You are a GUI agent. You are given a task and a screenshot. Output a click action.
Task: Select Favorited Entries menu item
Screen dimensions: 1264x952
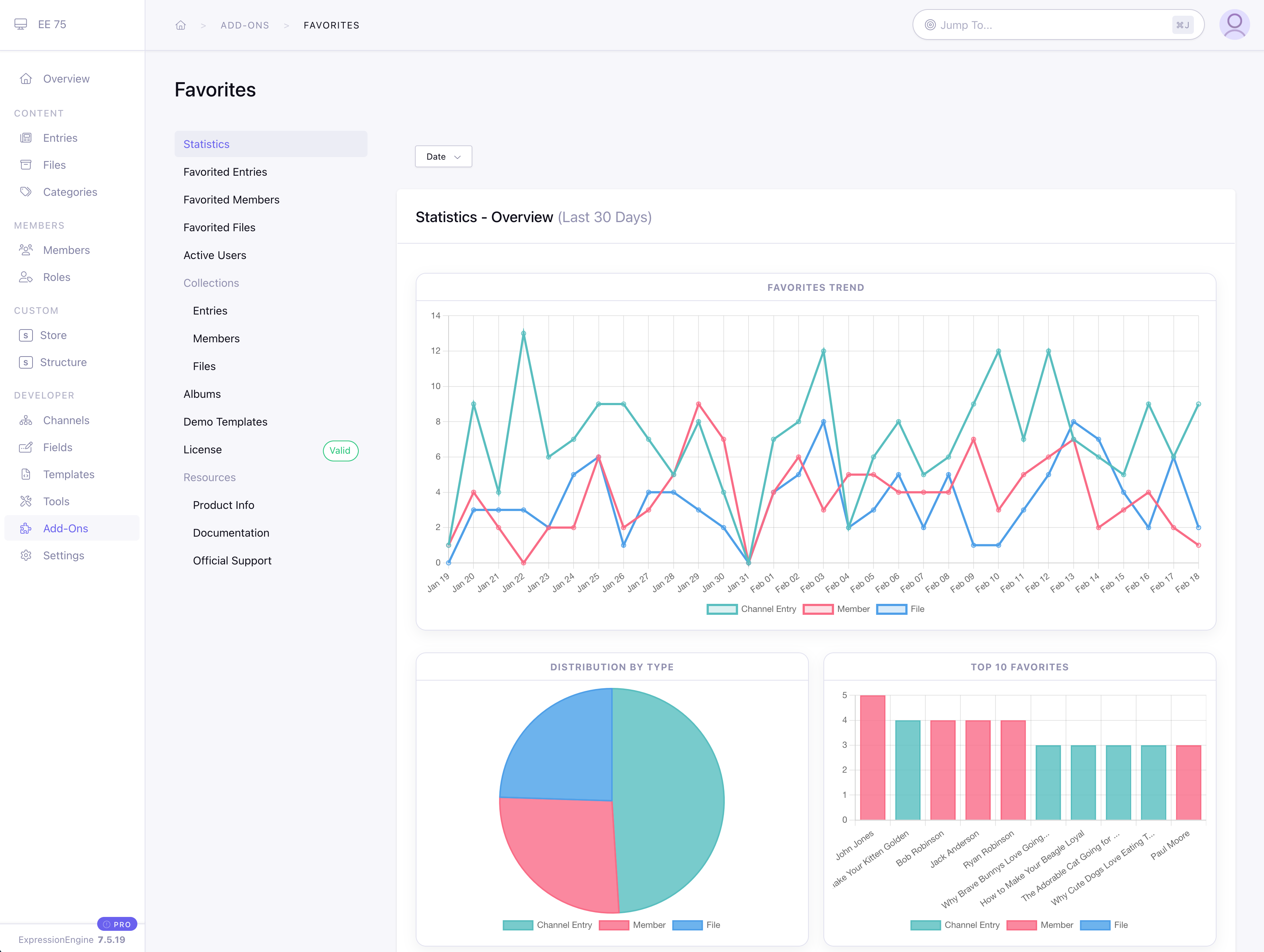tap(225, 172)
